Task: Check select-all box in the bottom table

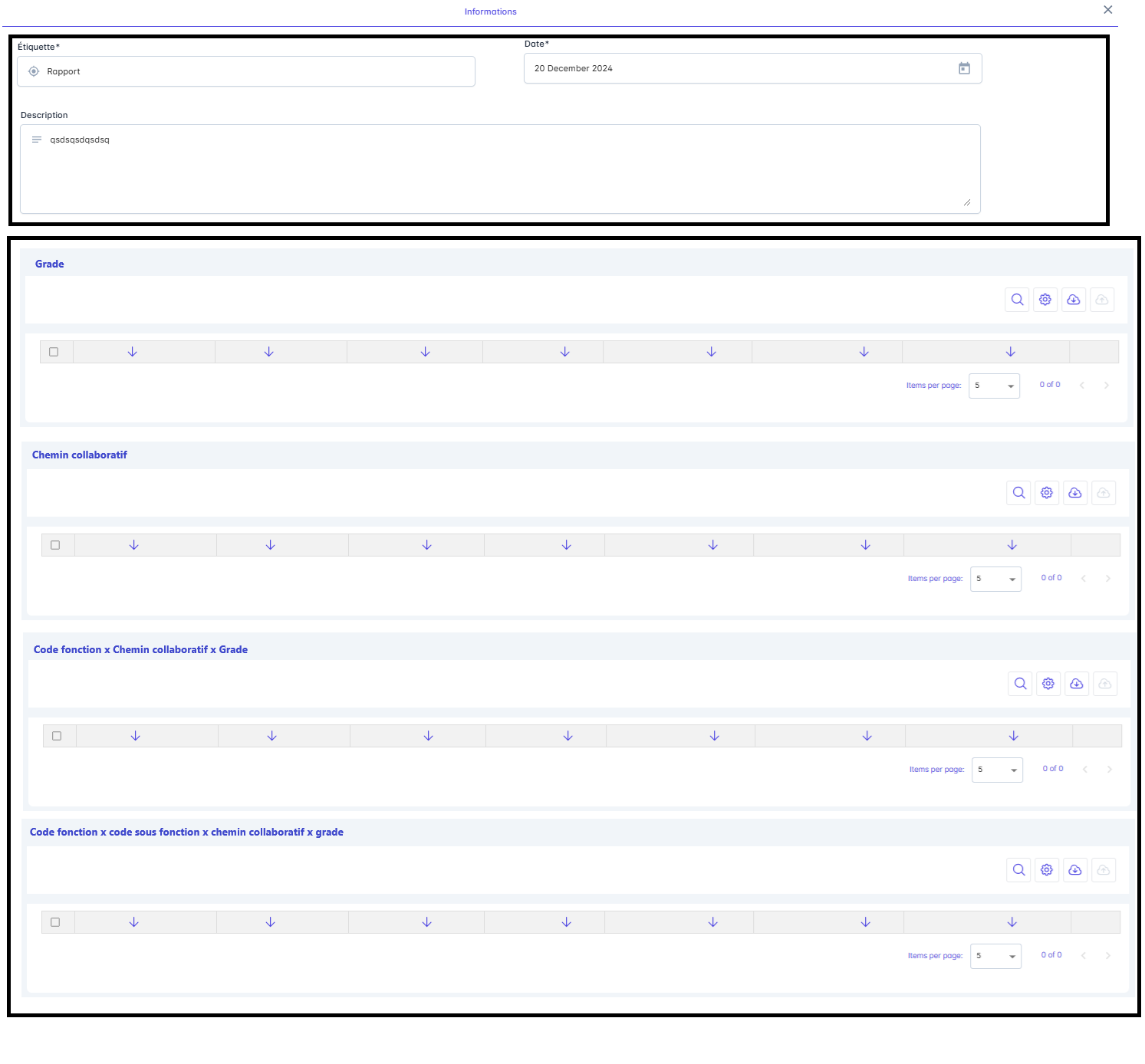Action: click(x=55, y=922)
